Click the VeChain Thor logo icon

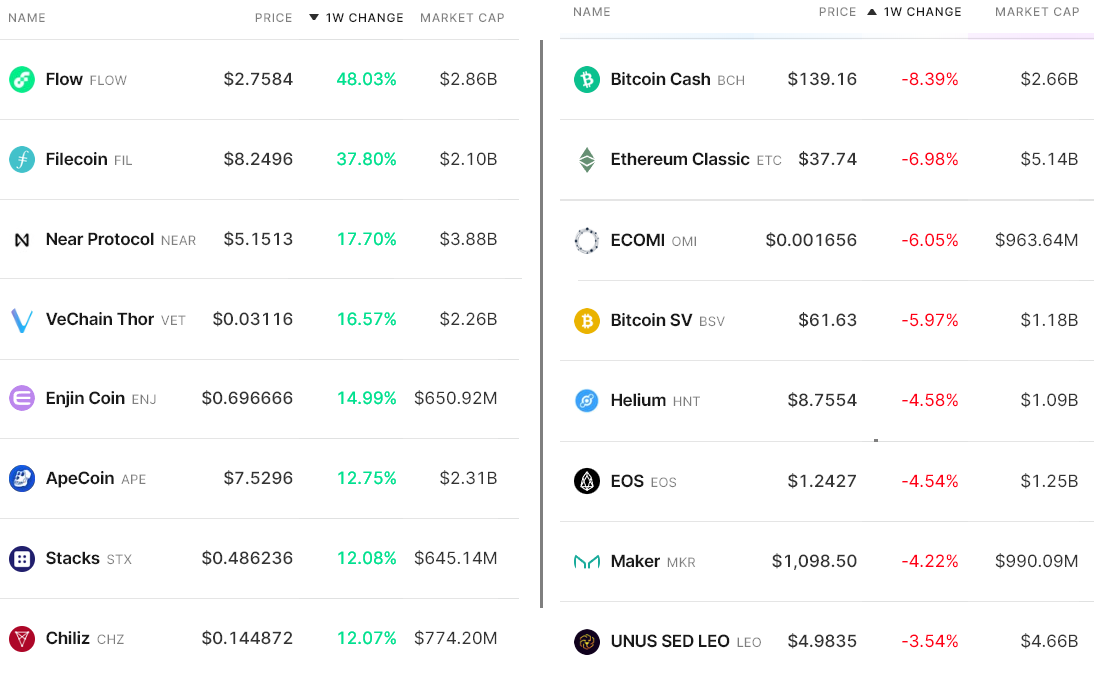click(22, 320)
